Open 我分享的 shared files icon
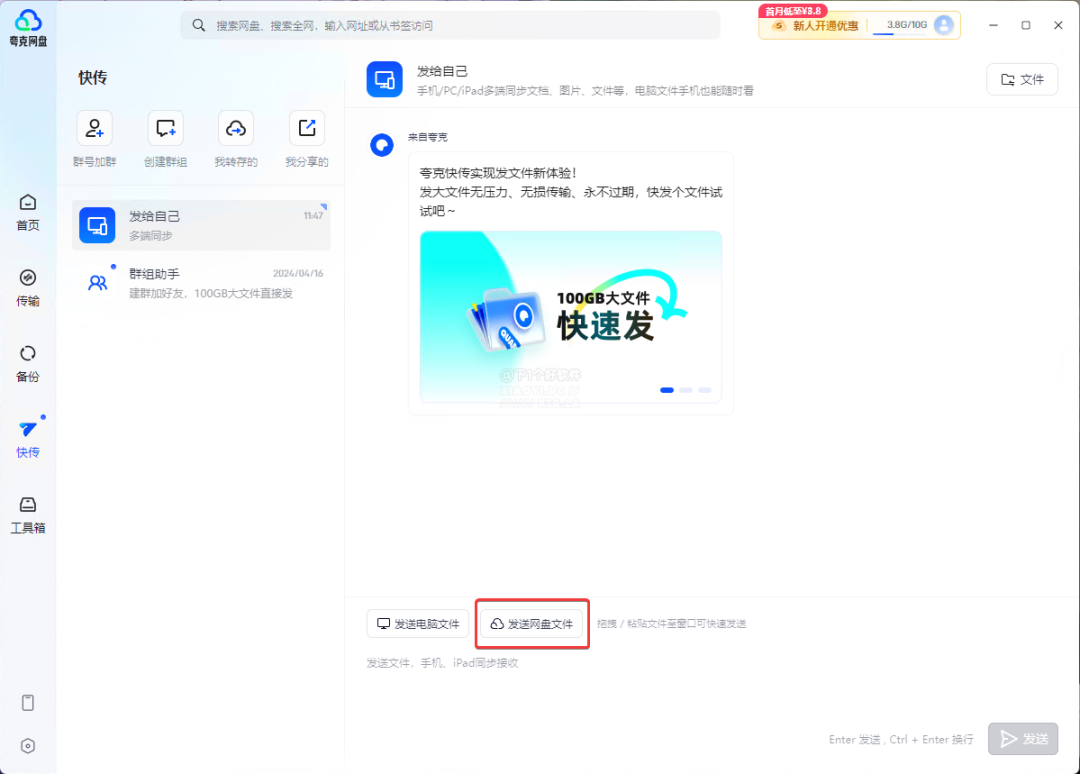1080x774 pixels. (x=307, y=128)
